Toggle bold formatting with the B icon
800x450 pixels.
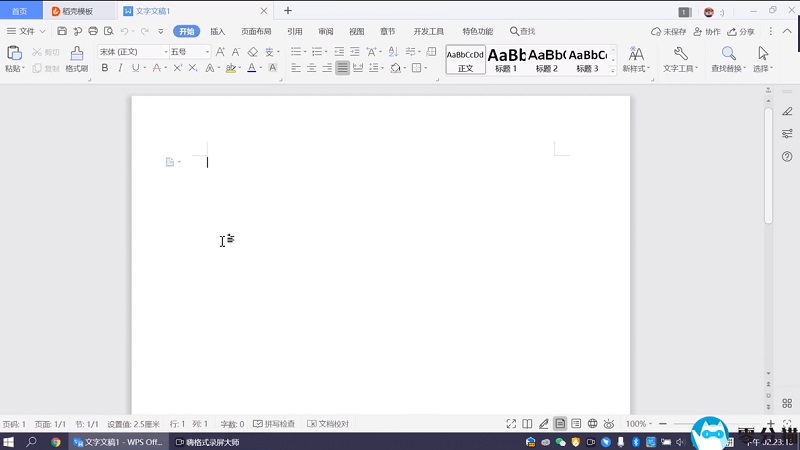click(x=105, y=68)
